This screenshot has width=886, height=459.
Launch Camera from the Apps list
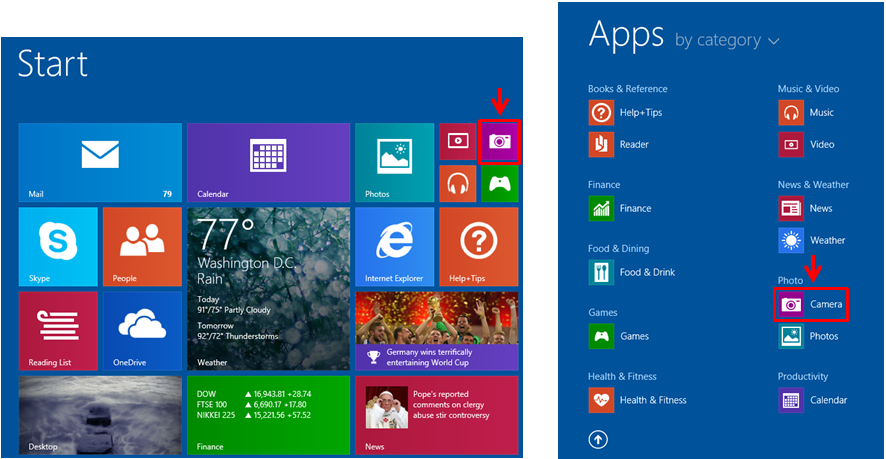(812, 304)
